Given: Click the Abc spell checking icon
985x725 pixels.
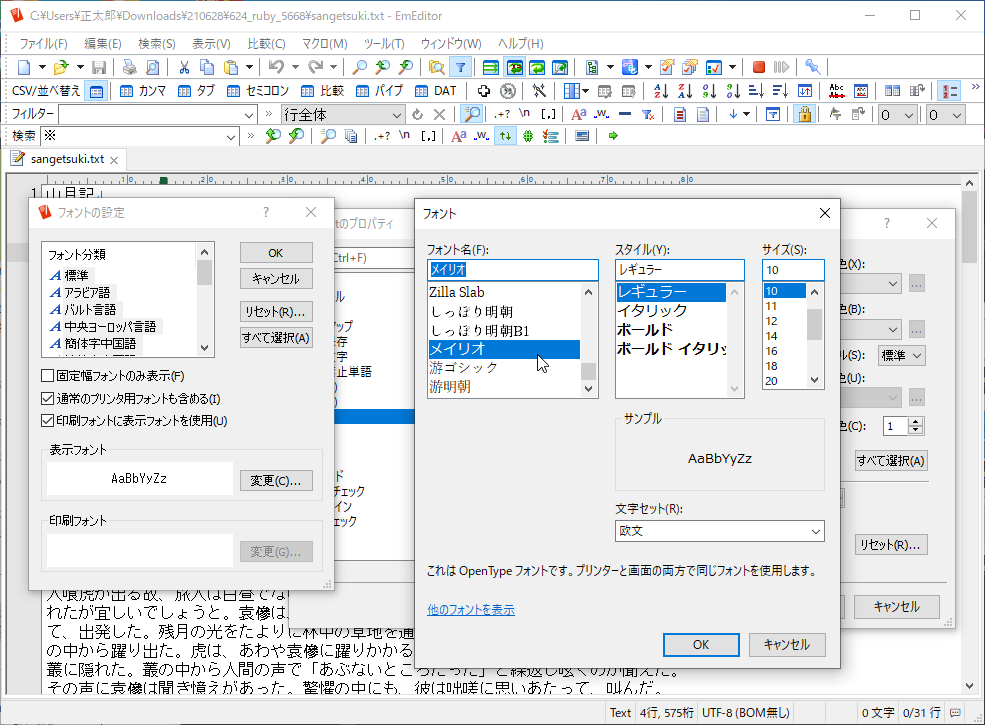Looking at the screenshot, I should tap(835, 89).
